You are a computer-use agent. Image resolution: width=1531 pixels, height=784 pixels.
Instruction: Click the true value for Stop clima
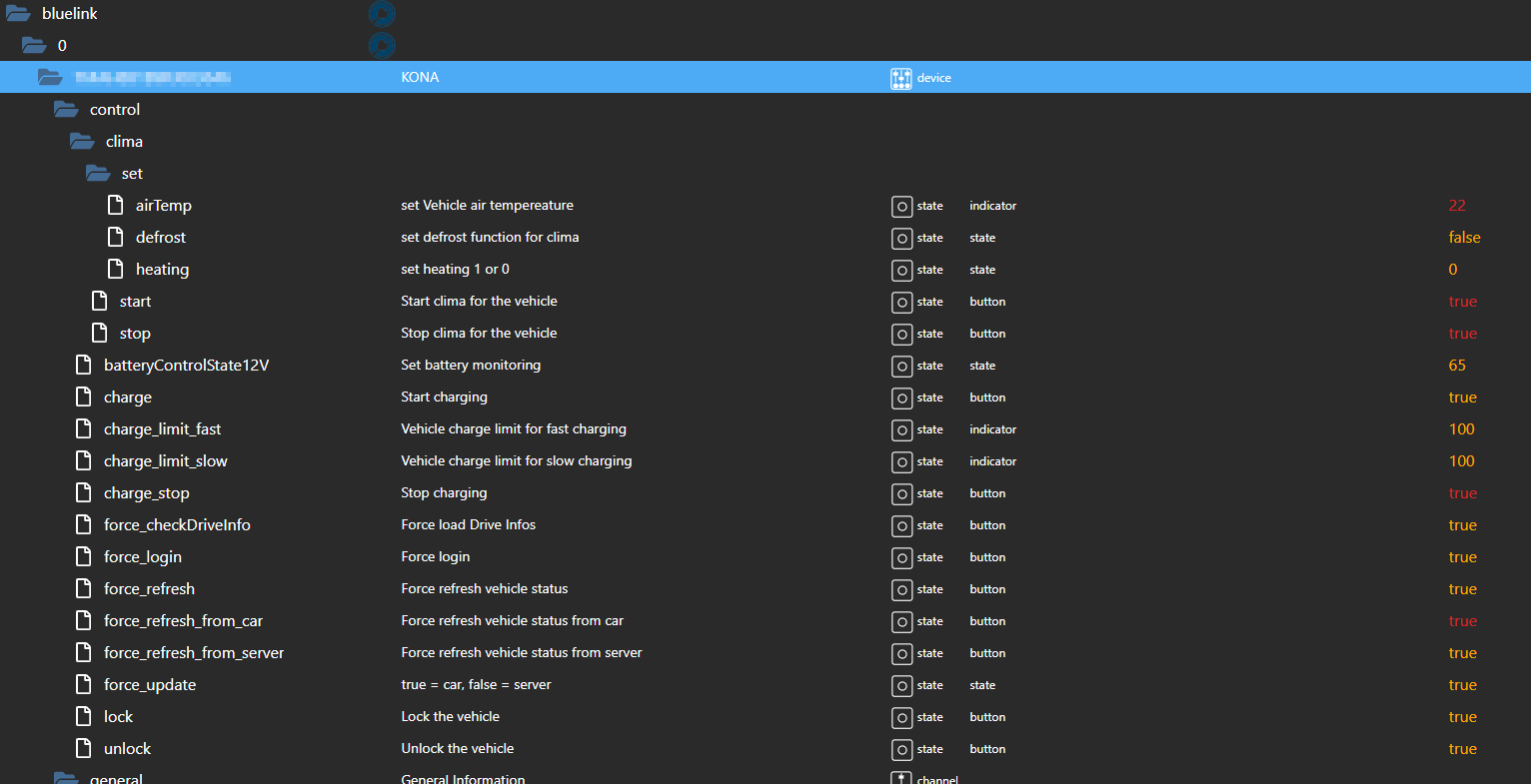(x=1463, y=334)
